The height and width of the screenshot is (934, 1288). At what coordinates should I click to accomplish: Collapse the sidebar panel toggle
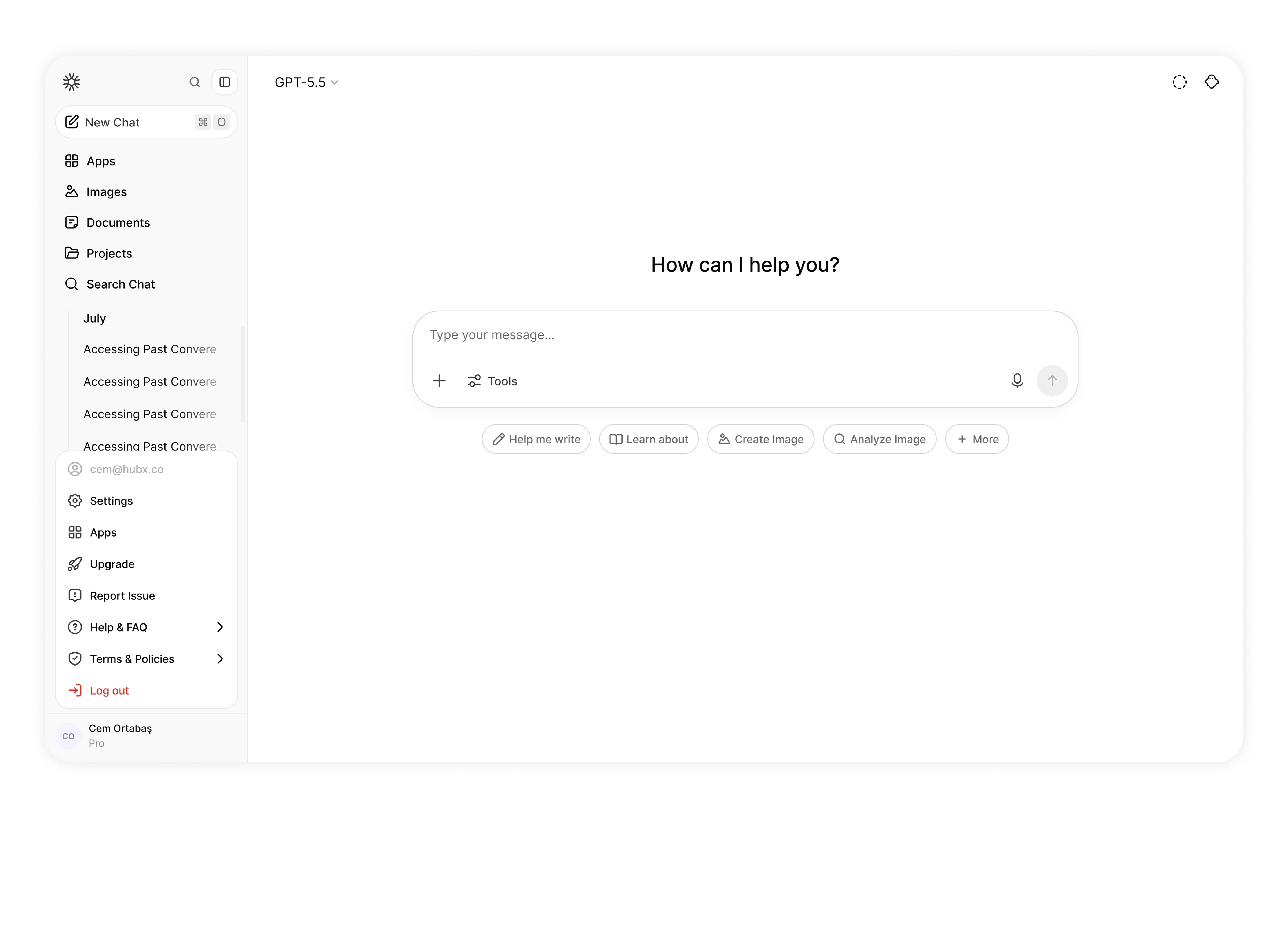(x=225, y=82)
